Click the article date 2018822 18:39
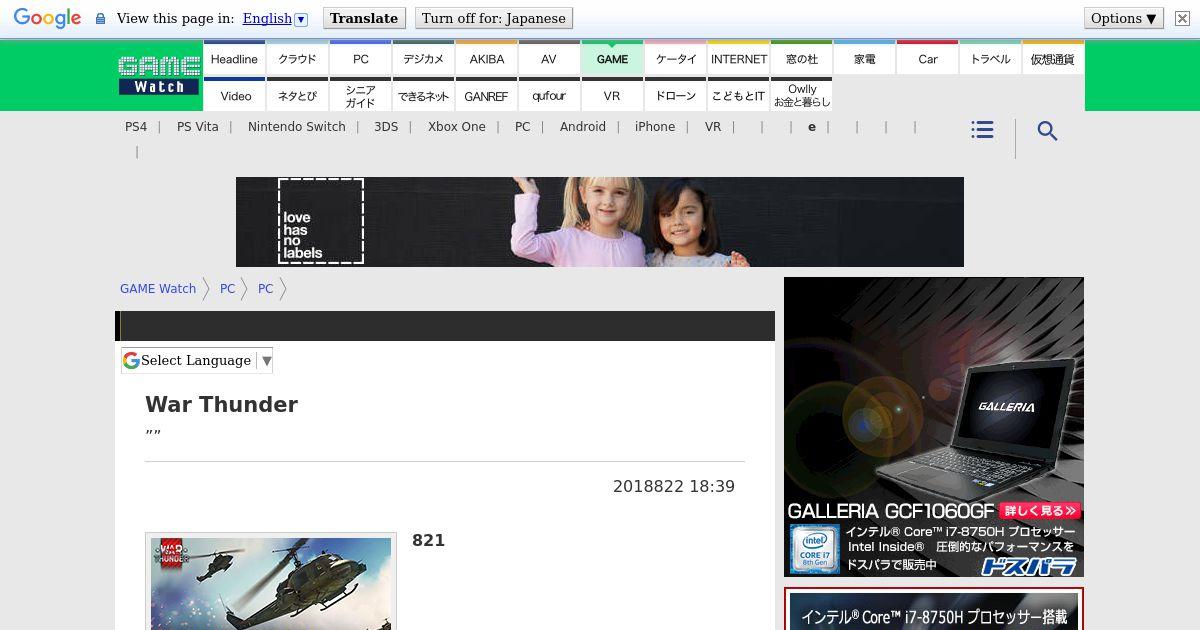The image size is (1200, 630). coord(674,487)
